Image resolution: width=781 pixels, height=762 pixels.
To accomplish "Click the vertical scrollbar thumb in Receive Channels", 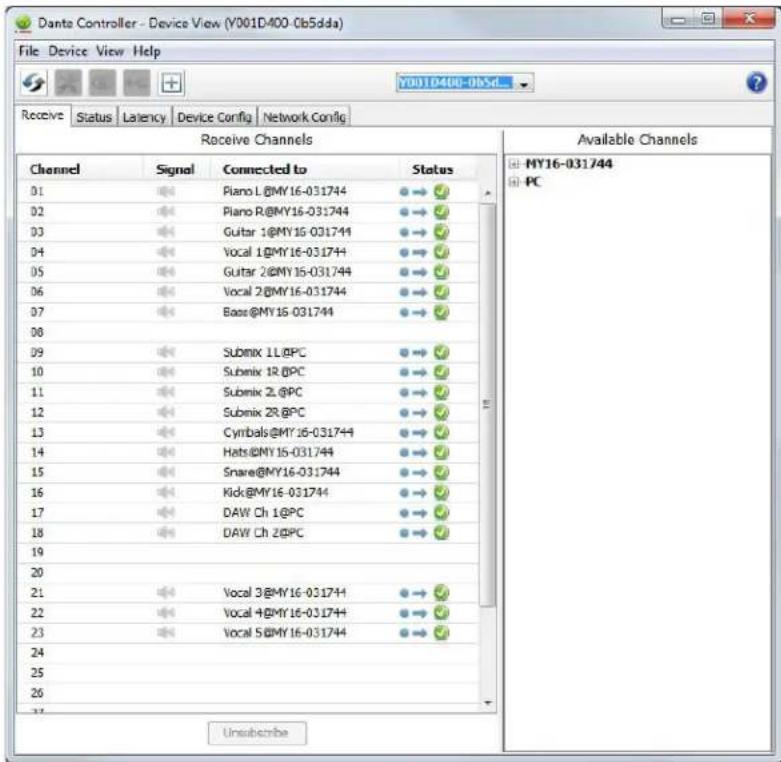I will click(488, 404).
